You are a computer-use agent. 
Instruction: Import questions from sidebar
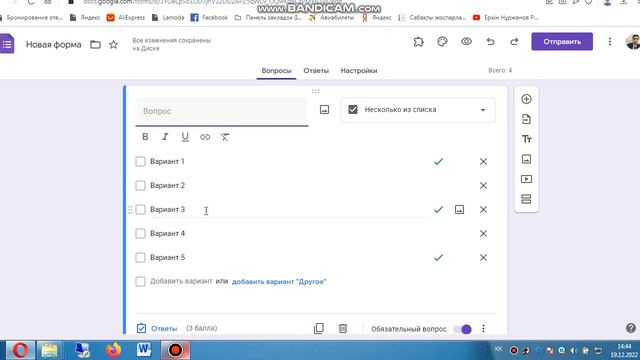coord(526,119)
